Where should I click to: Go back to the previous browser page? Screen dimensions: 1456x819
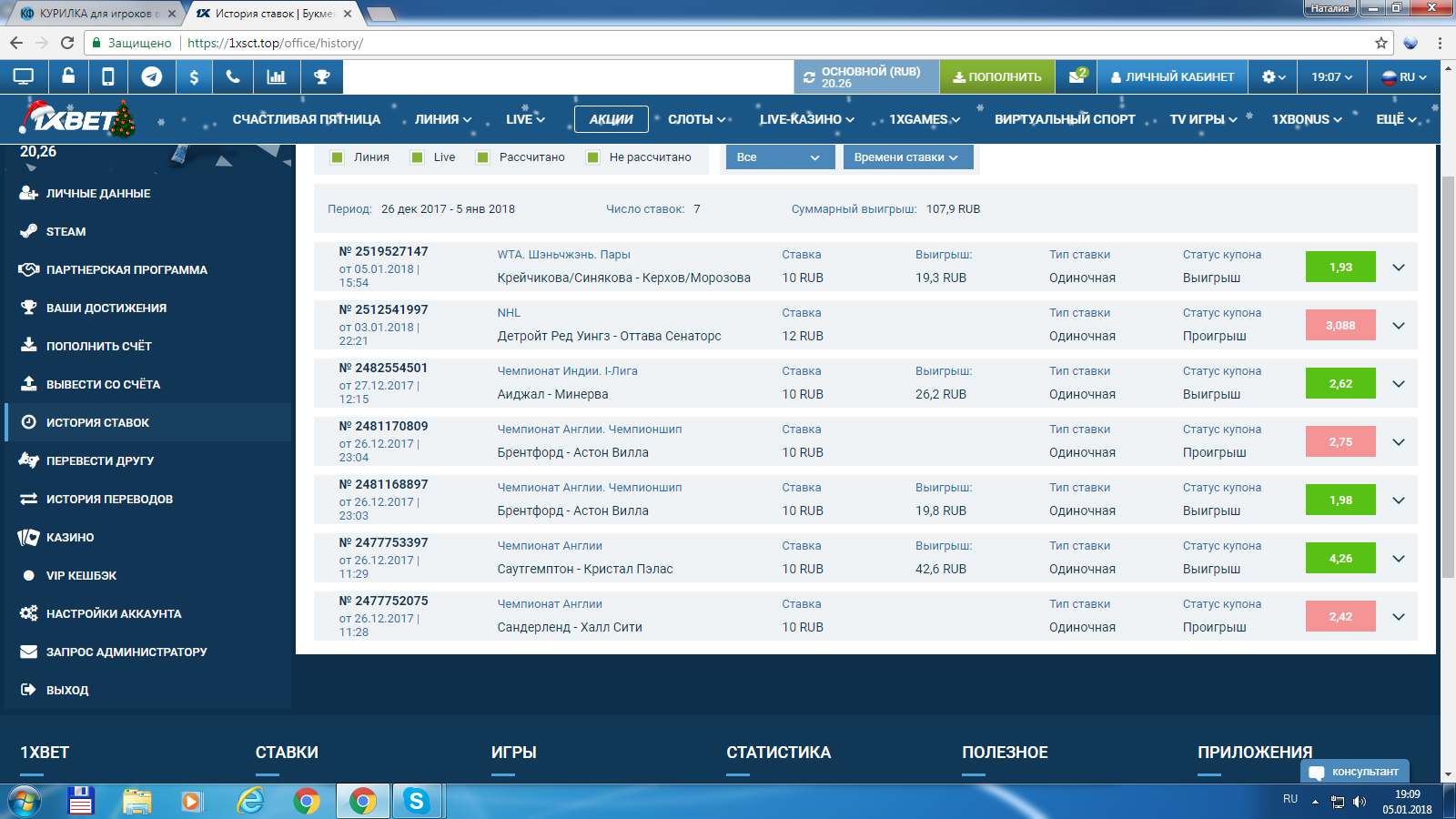16,43
